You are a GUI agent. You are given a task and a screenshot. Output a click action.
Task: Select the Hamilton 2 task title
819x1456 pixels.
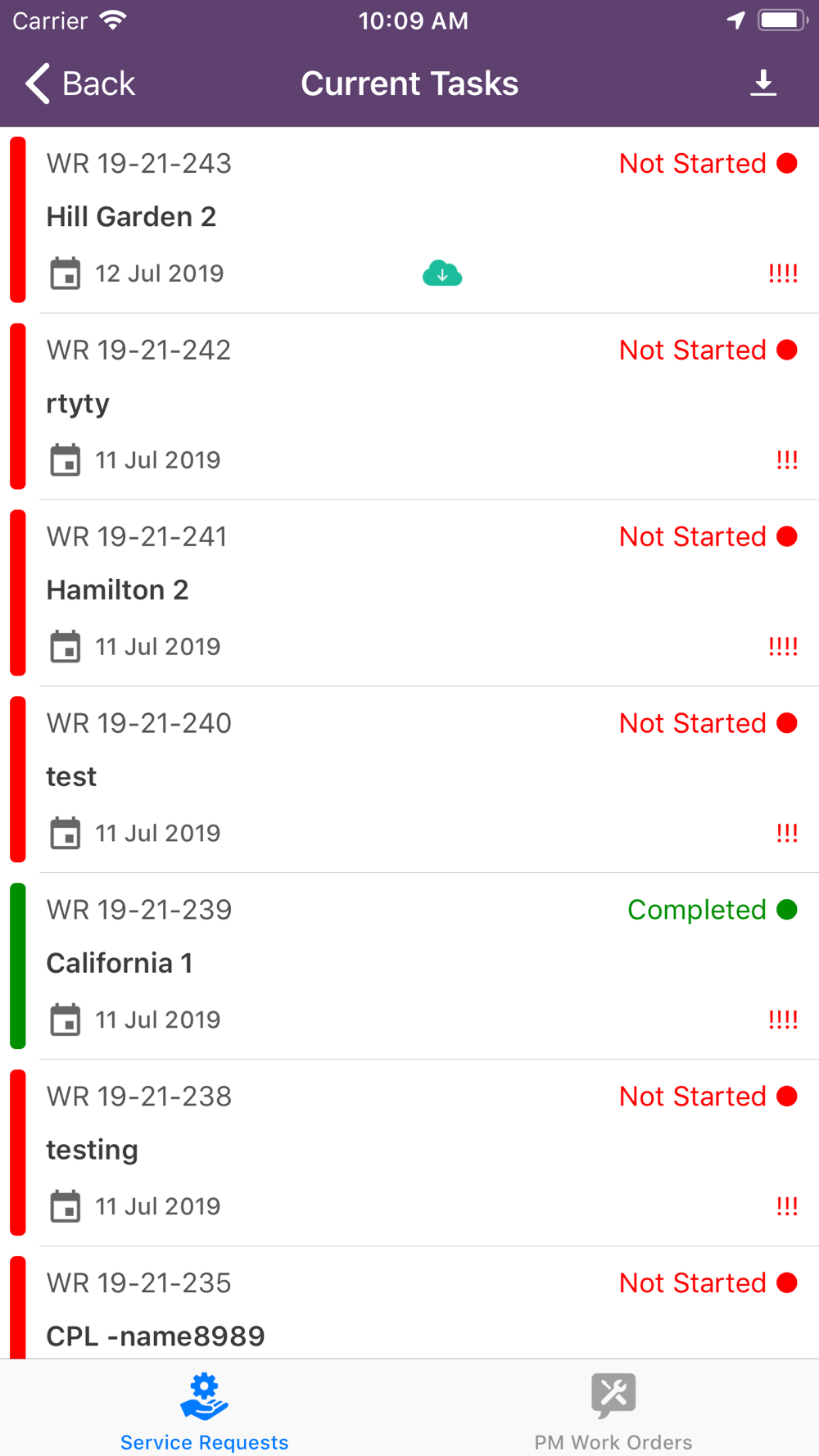(117, 590)
